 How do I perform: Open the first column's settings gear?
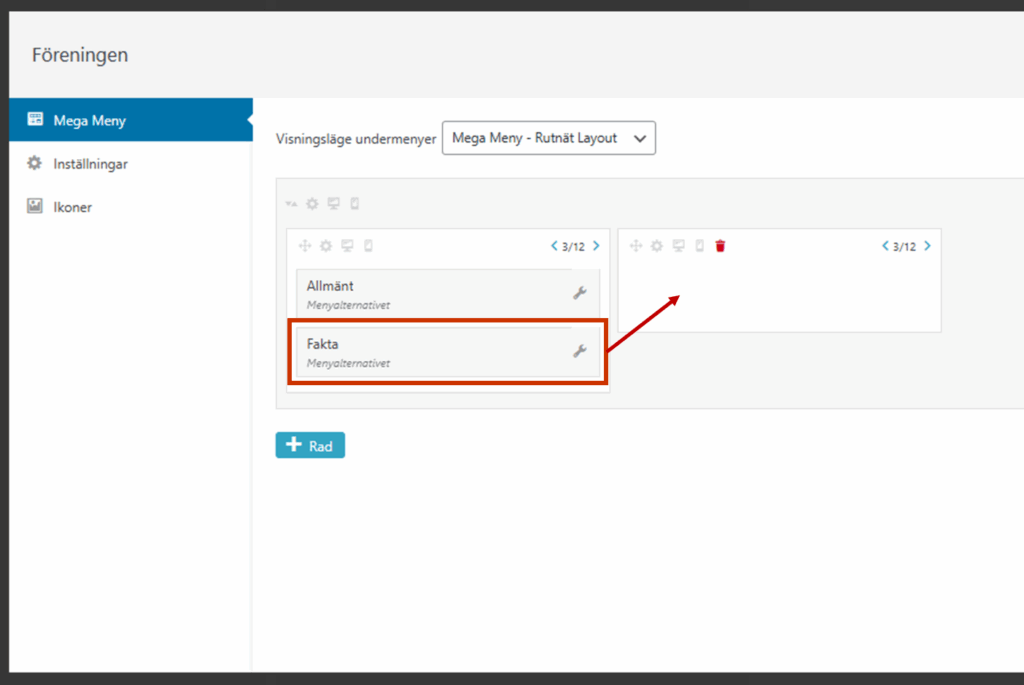point(326,246)
